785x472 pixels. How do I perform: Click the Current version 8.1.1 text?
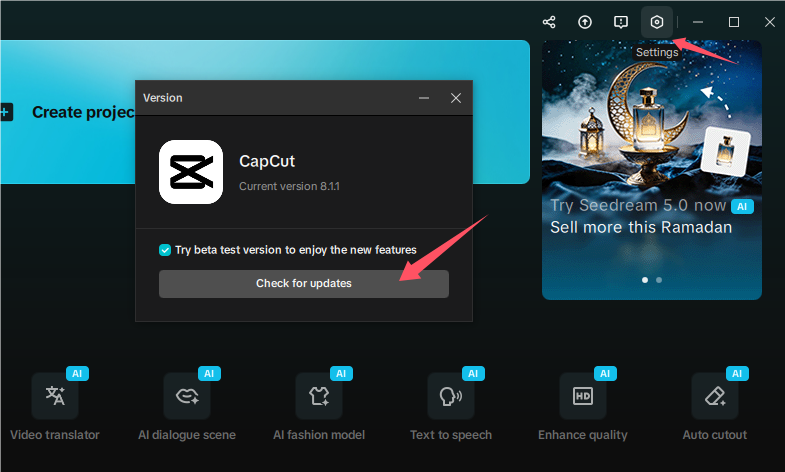(289, 186)
